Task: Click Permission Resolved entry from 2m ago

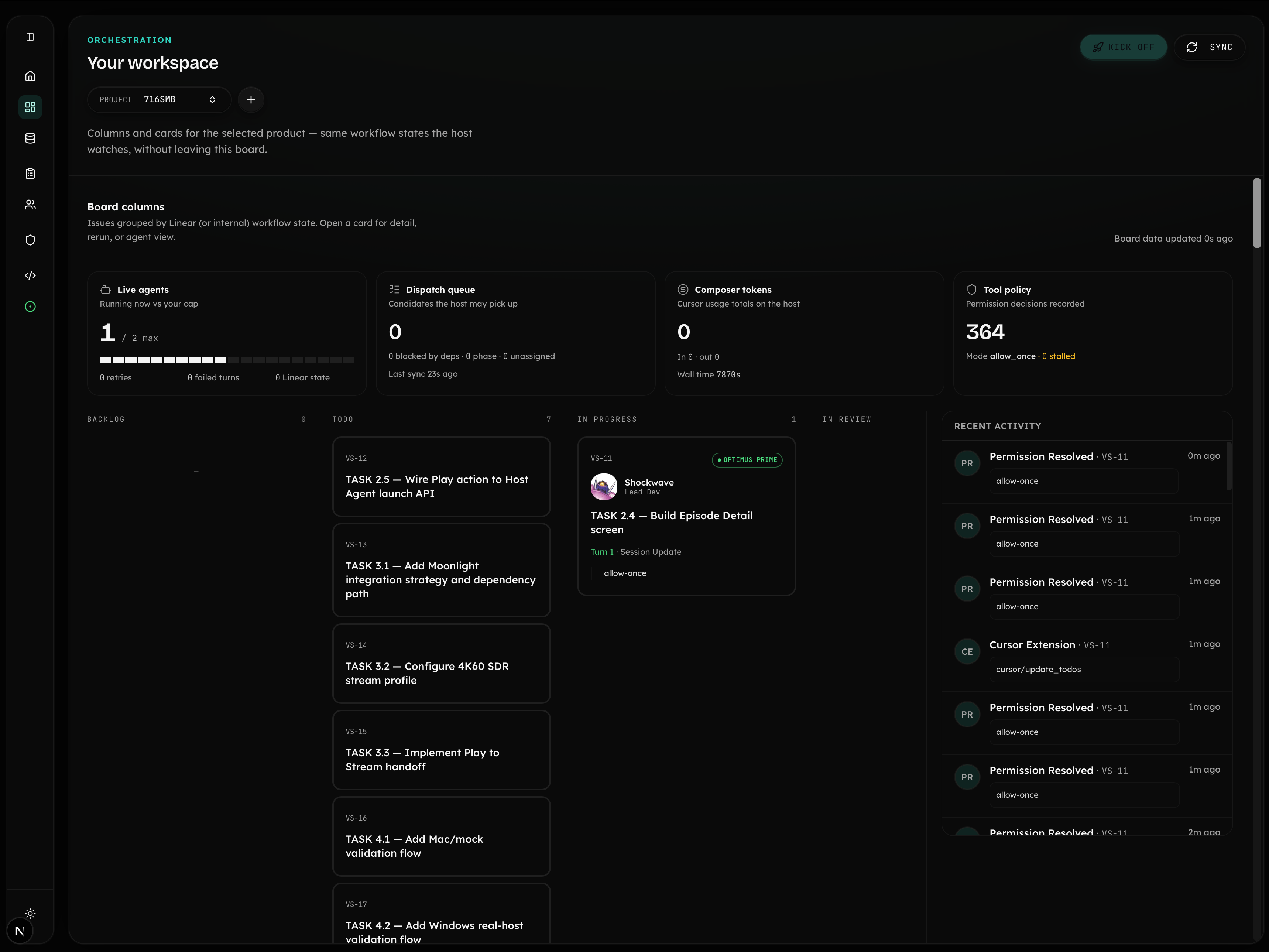Action: [x=1087, y=827]
